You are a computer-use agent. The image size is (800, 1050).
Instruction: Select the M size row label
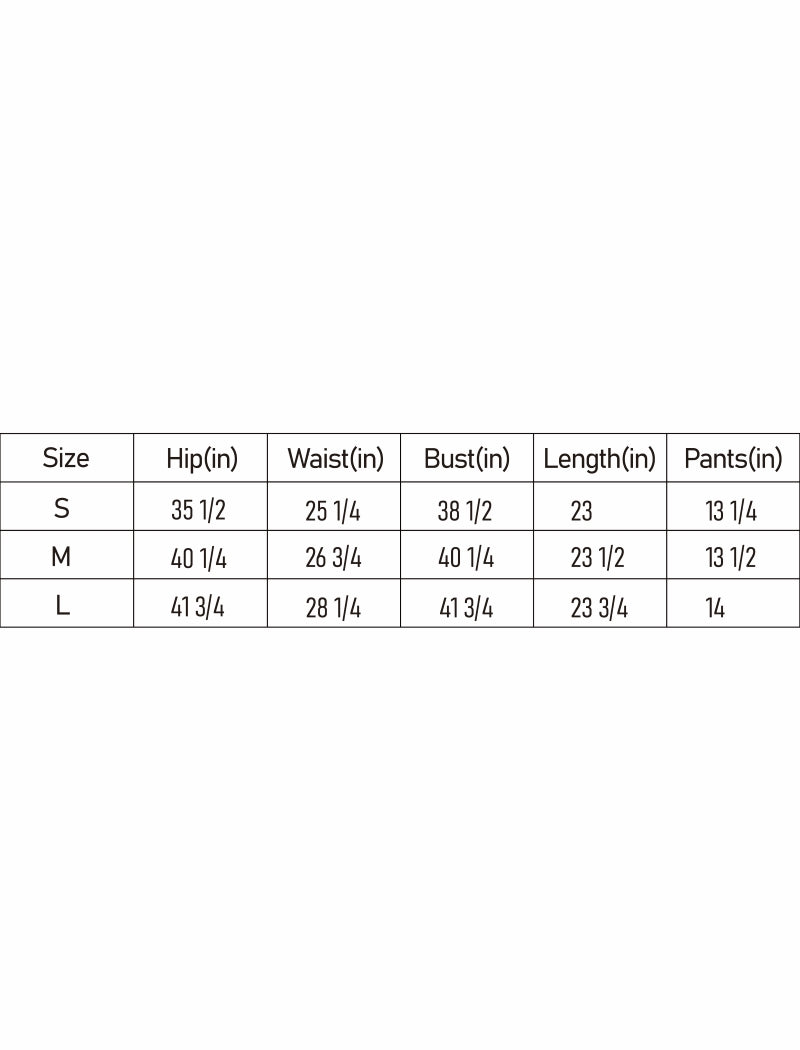coord(61,557)
